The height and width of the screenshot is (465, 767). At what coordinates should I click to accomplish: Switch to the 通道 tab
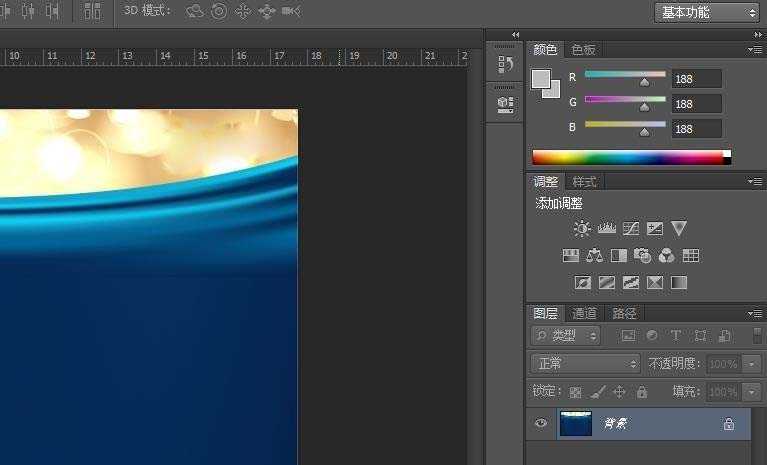coord(584,313)
